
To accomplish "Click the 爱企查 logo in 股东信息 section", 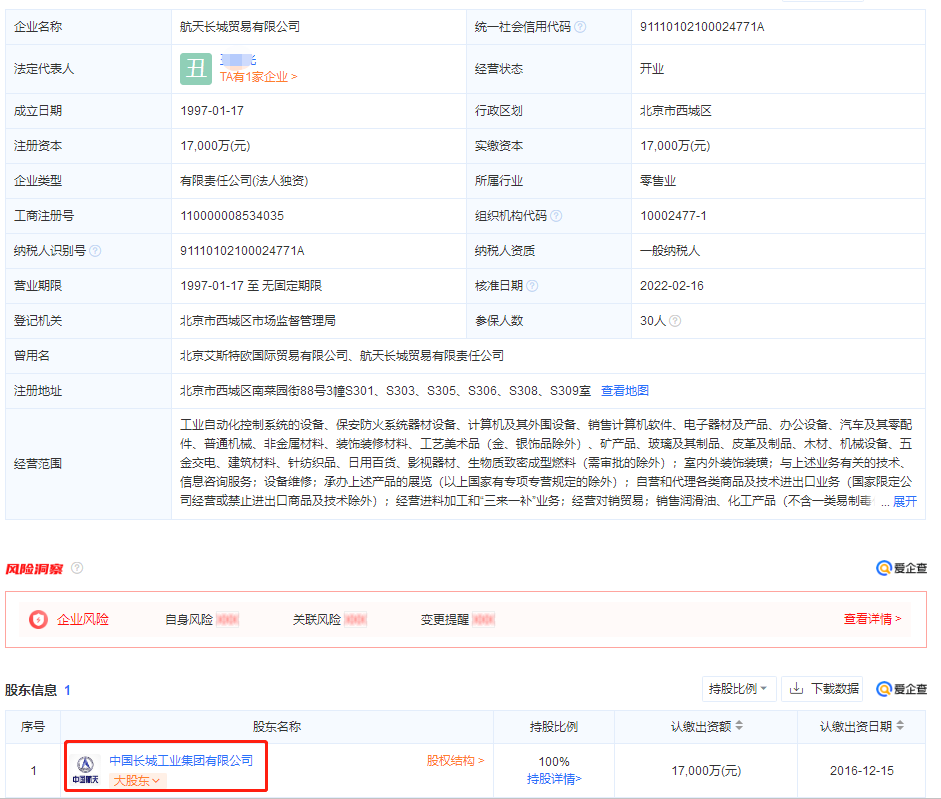I will coord(901,689).
